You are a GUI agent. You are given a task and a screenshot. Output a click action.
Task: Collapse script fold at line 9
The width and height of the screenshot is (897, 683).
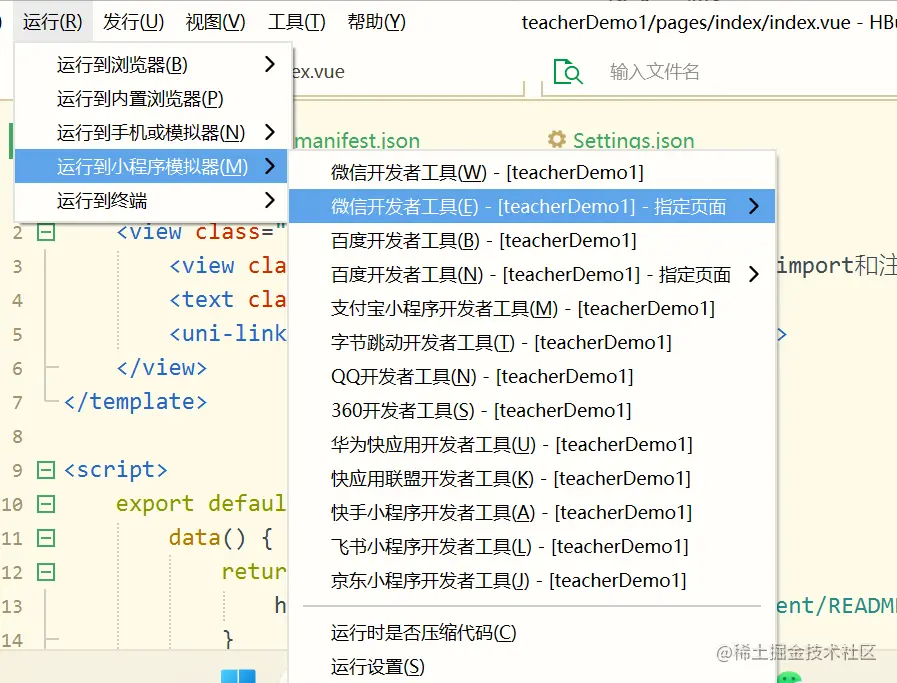tap(46, 470)
